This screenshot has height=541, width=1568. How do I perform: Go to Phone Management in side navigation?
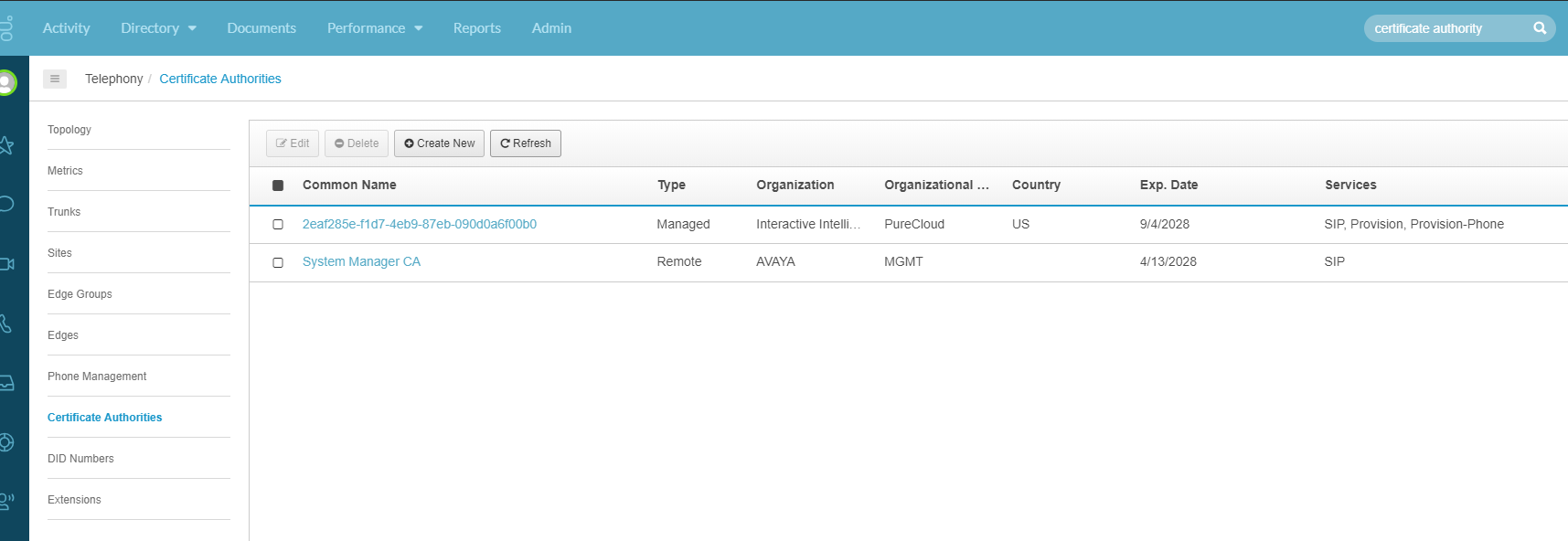(97, 377)
